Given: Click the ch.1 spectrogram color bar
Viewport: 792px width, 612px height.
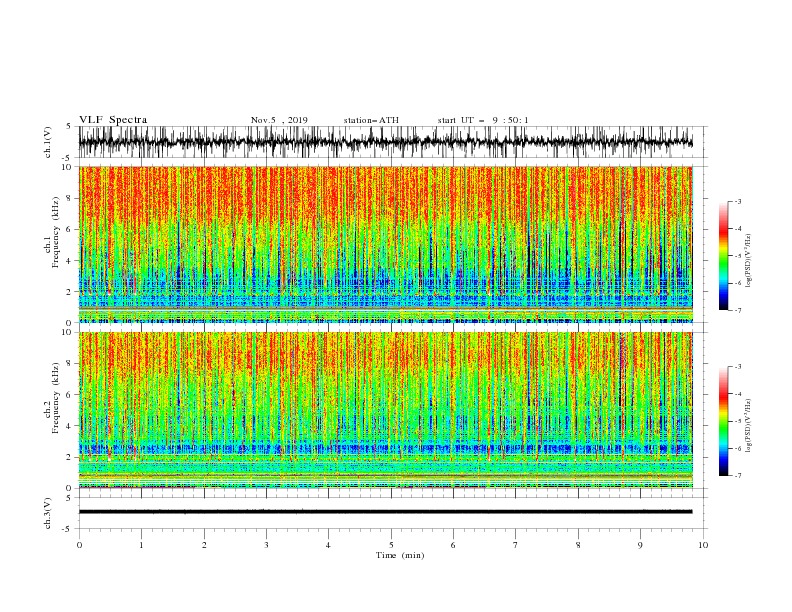Looking at the screenshot, I should (723, 256).
